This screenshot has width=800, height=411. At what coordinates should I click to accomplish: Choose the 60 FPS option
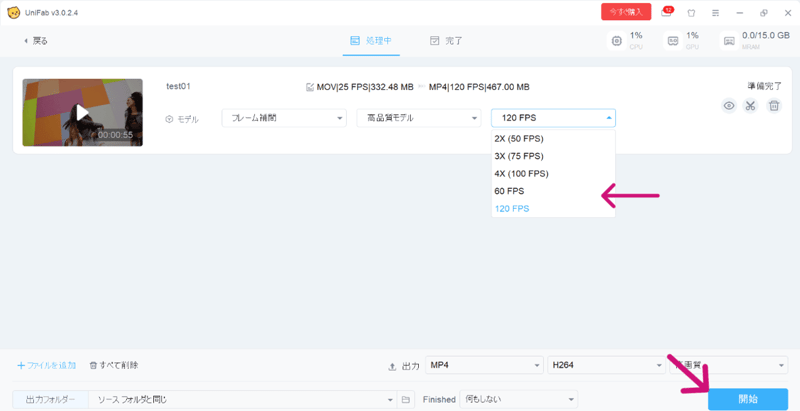point(510,190)
